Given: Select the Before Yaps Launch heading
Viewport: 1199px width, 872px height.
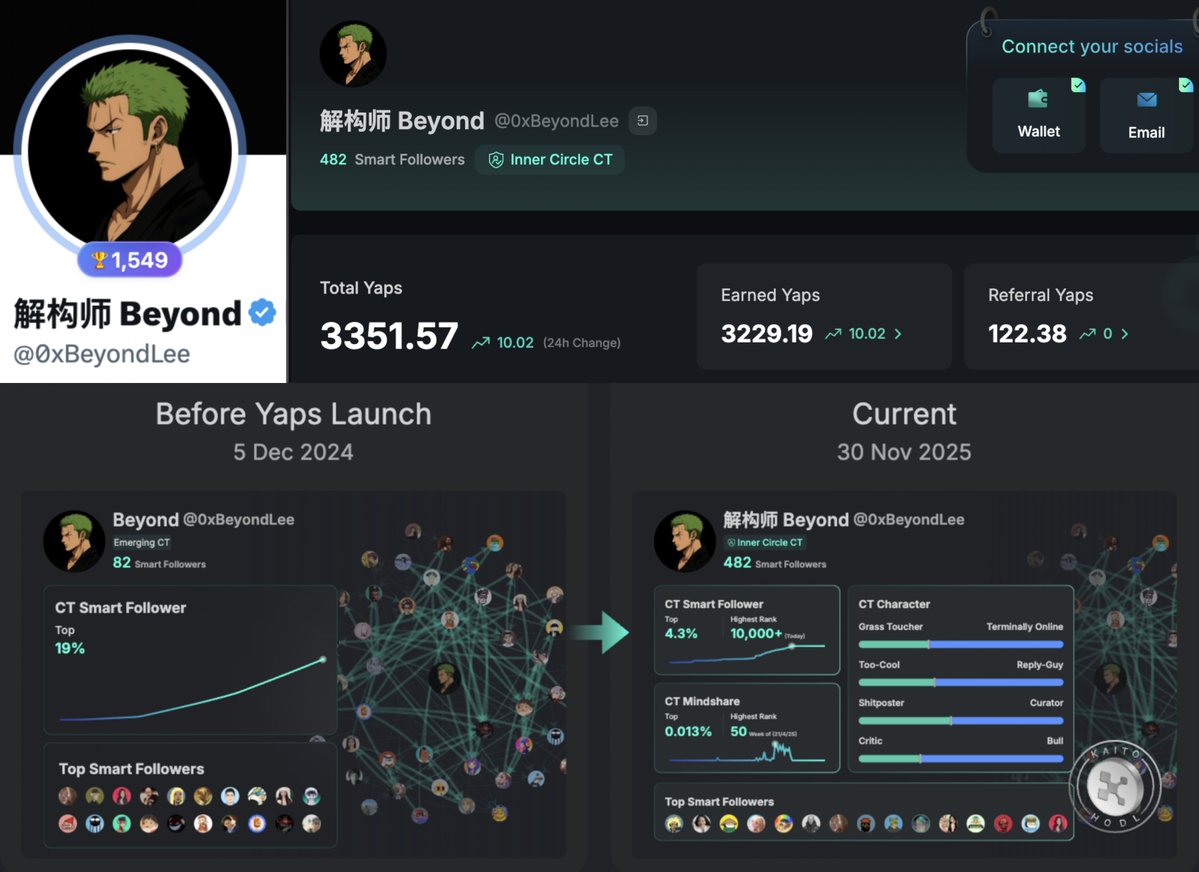Looking at the screenshot, I should 294,414.
